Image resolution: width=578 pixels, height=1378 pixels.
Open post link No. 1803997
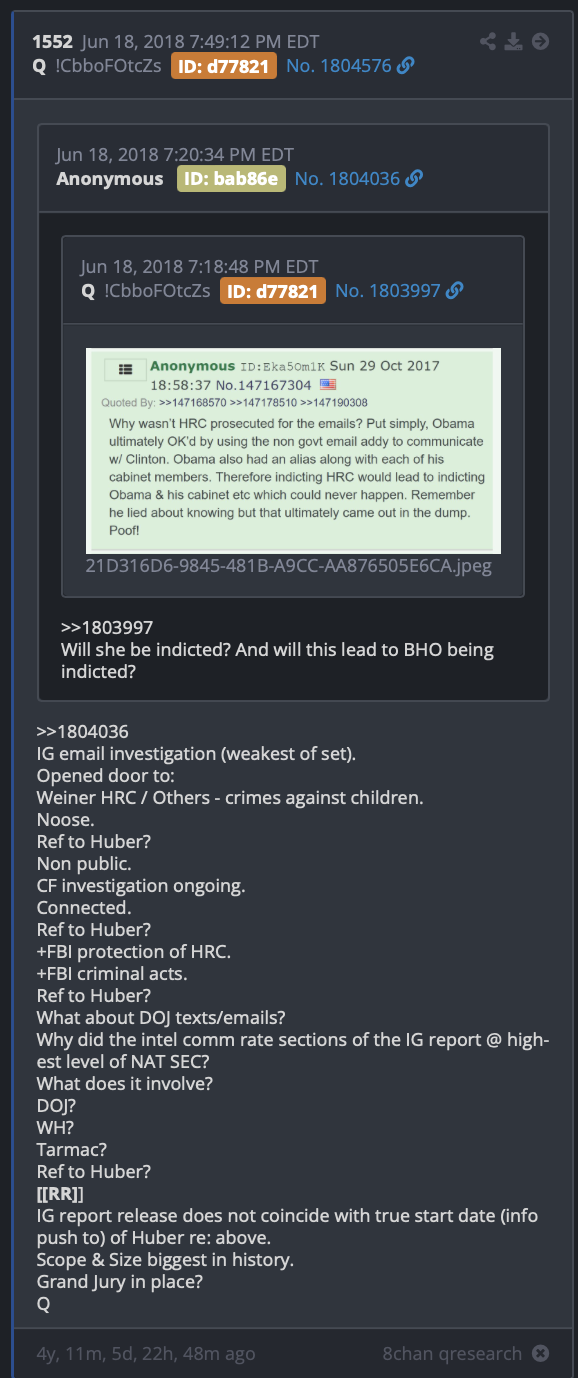click(x=388, y=291)
